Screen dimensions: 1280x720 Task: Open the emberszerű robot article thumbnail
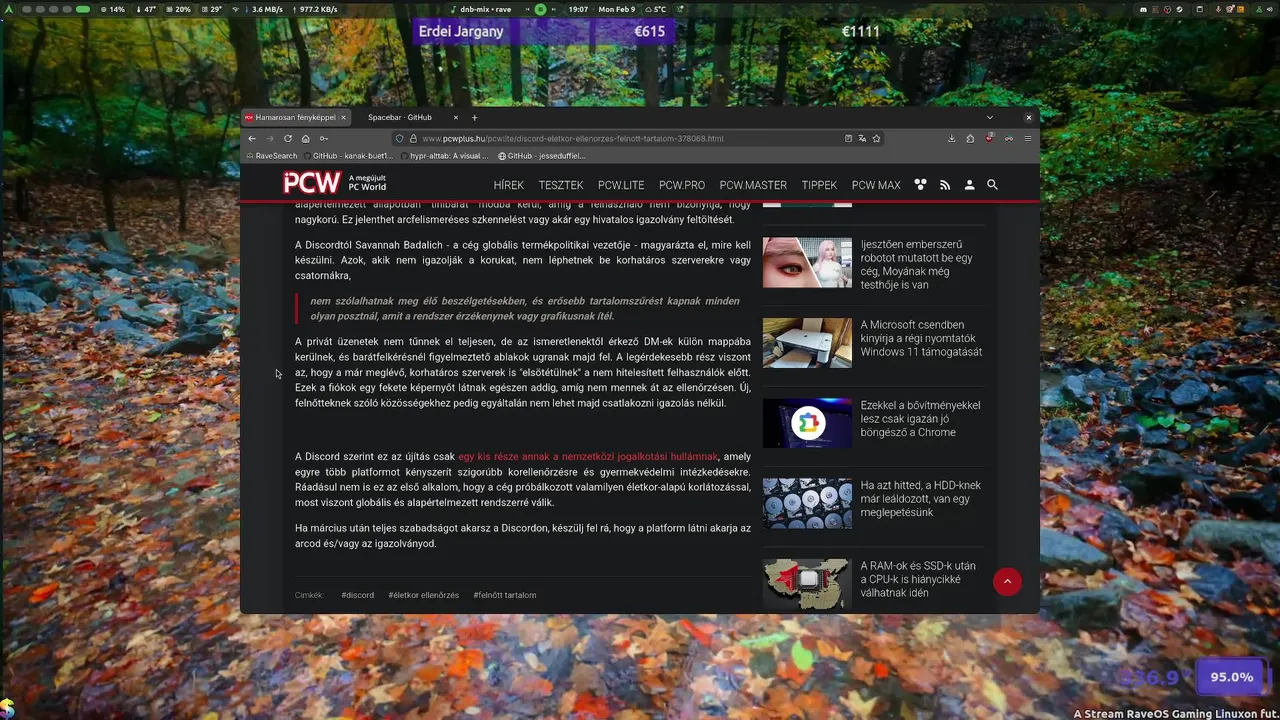[807, 262]
